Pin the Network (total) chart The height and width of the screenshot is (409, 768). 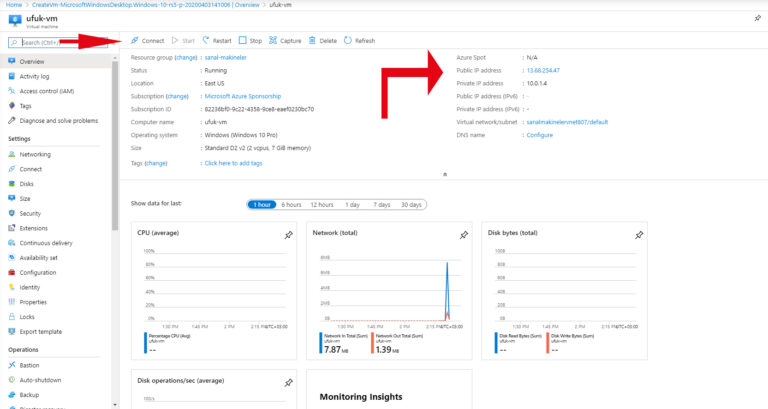coord(464,235)
